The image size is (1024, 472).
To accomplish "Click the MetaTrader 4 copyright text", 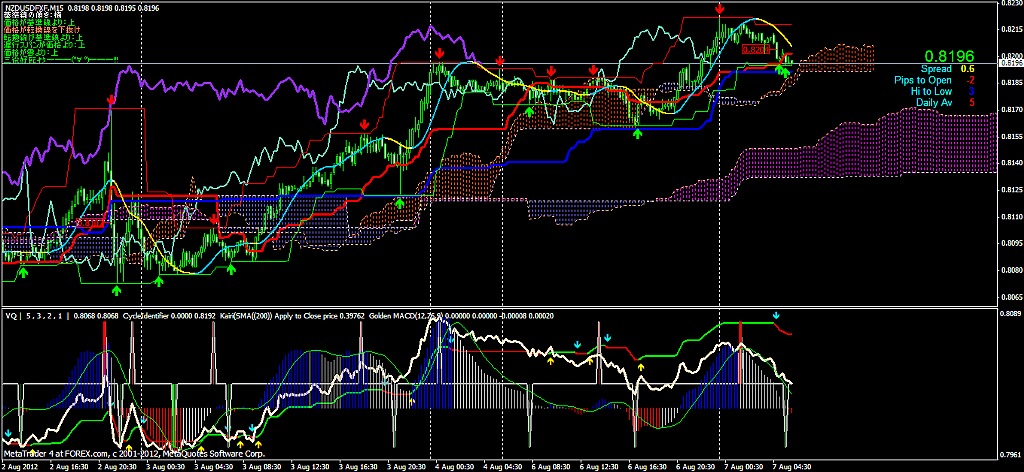I will click(140, 455).
